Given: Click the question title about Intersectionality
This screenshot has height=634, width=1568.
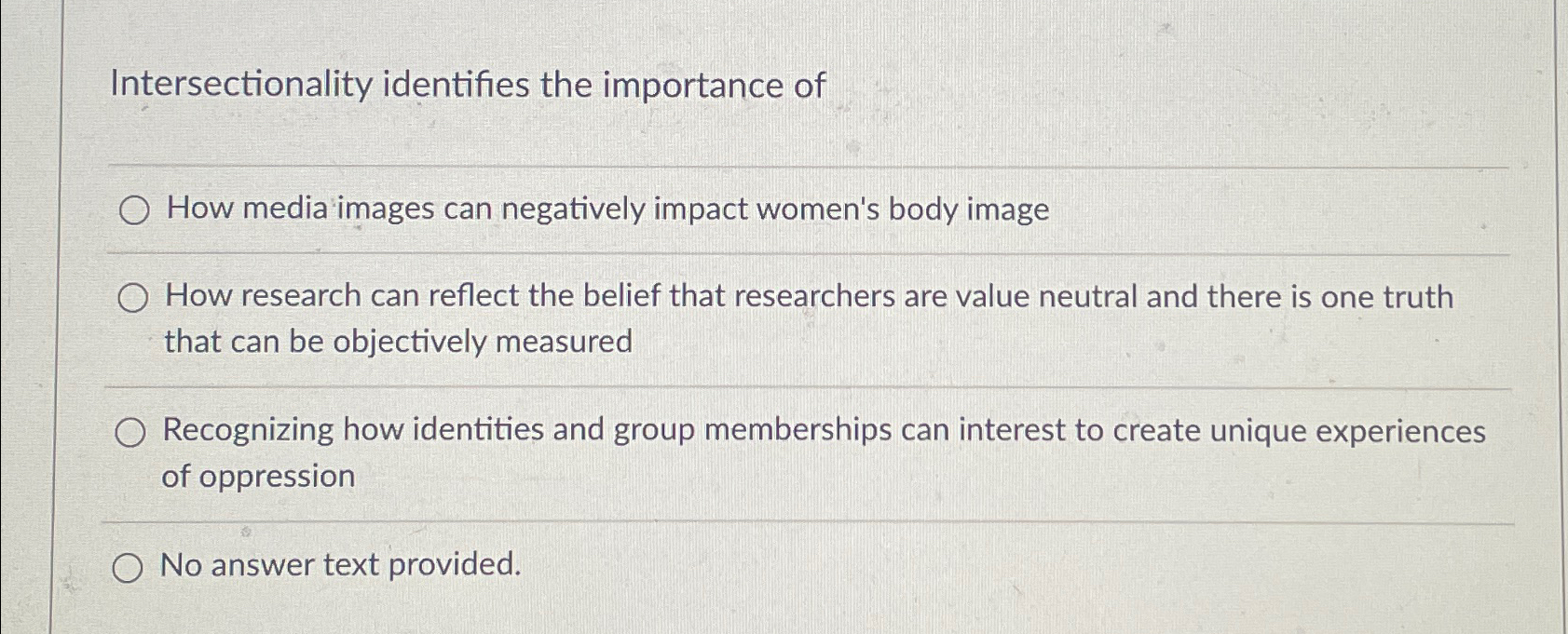Looking at the screenshot, I should (x=464, y=87).
